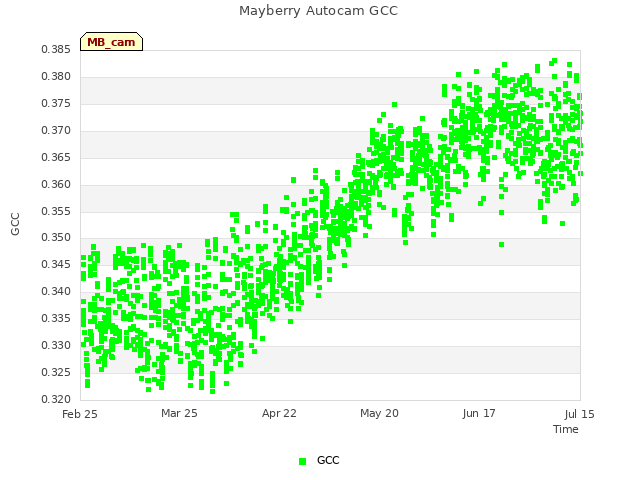Click the 0.320 y-axis value
Viewport: 640px width, 480px height.
[x=56, y=399]
